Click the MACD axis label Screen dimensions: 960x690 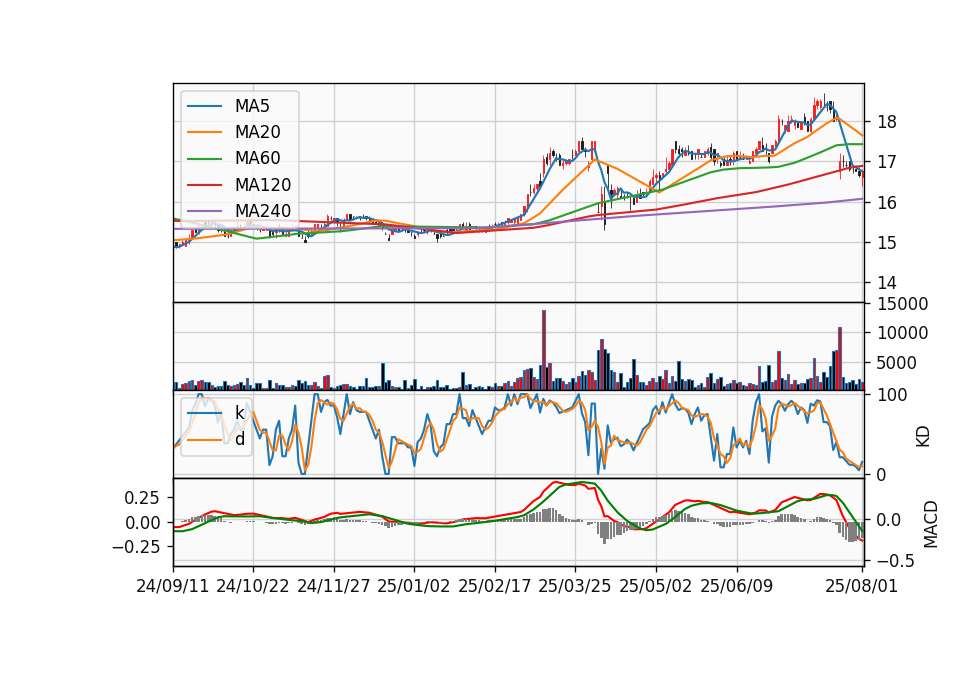click(931, 524)
